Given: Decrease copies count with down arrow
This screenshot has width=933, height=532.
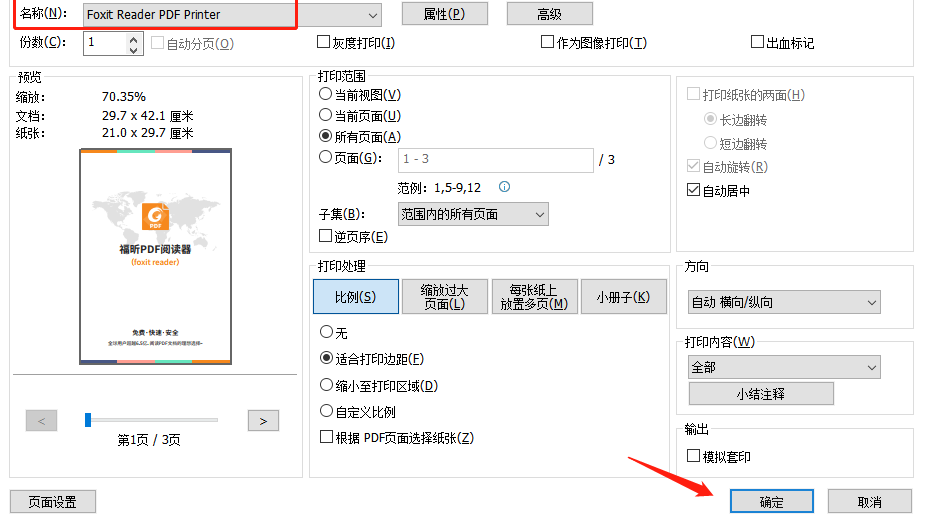Looking at the screenshot, I should click(x=135, y=49).
